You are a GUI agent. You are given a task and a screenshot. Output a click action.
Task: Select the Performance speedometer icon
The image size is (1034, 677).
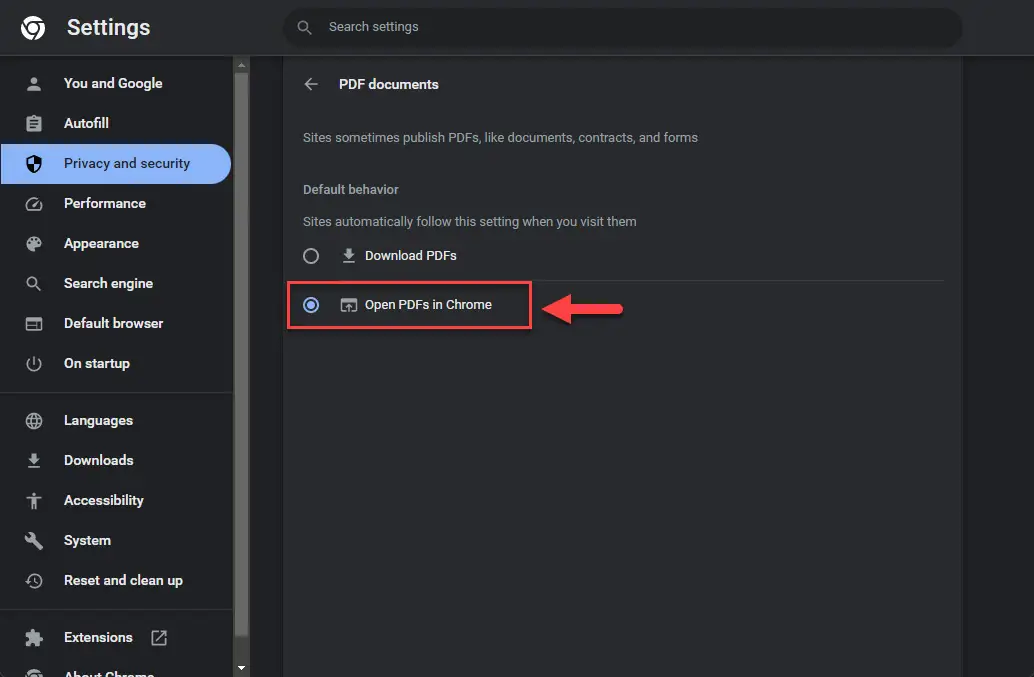tap(34, 203)
